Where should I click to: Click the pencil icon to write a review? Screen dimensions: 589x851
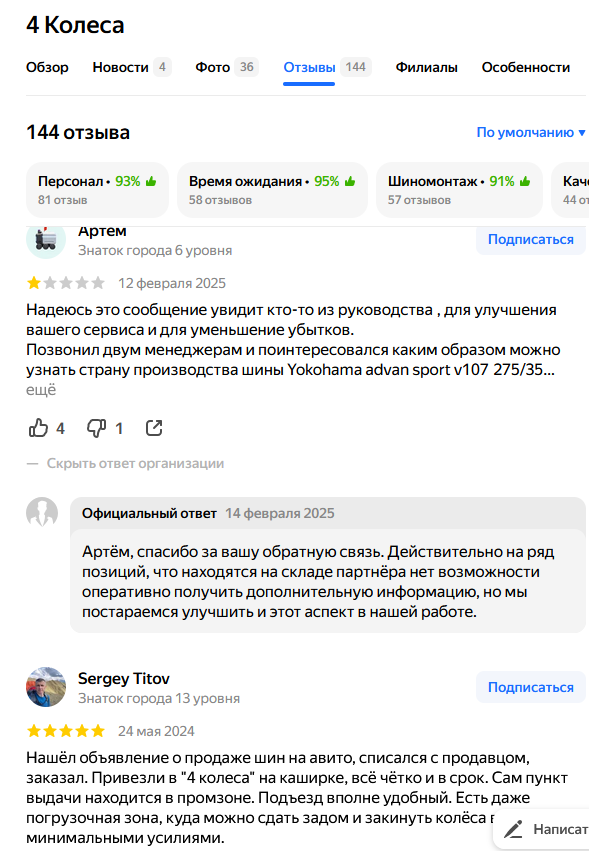click(x=513, y=829)
